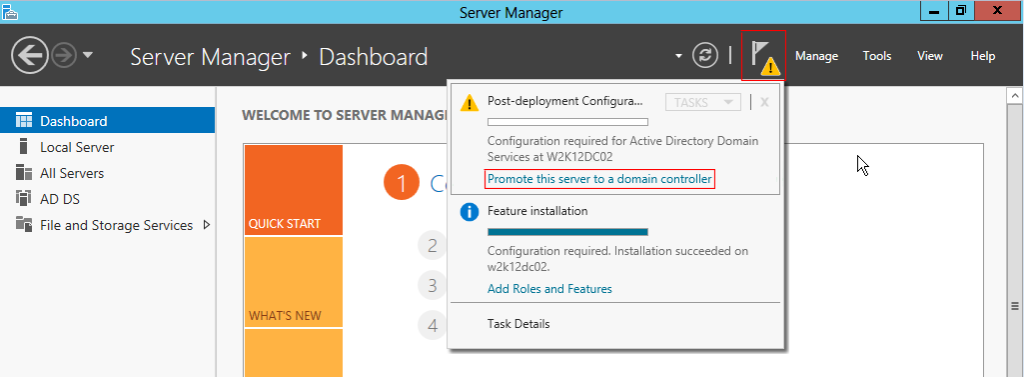The height and width of the screenshot is (377, 1024).
Task: Open the dropdown arrow beside Refresh
Action: 679,57
